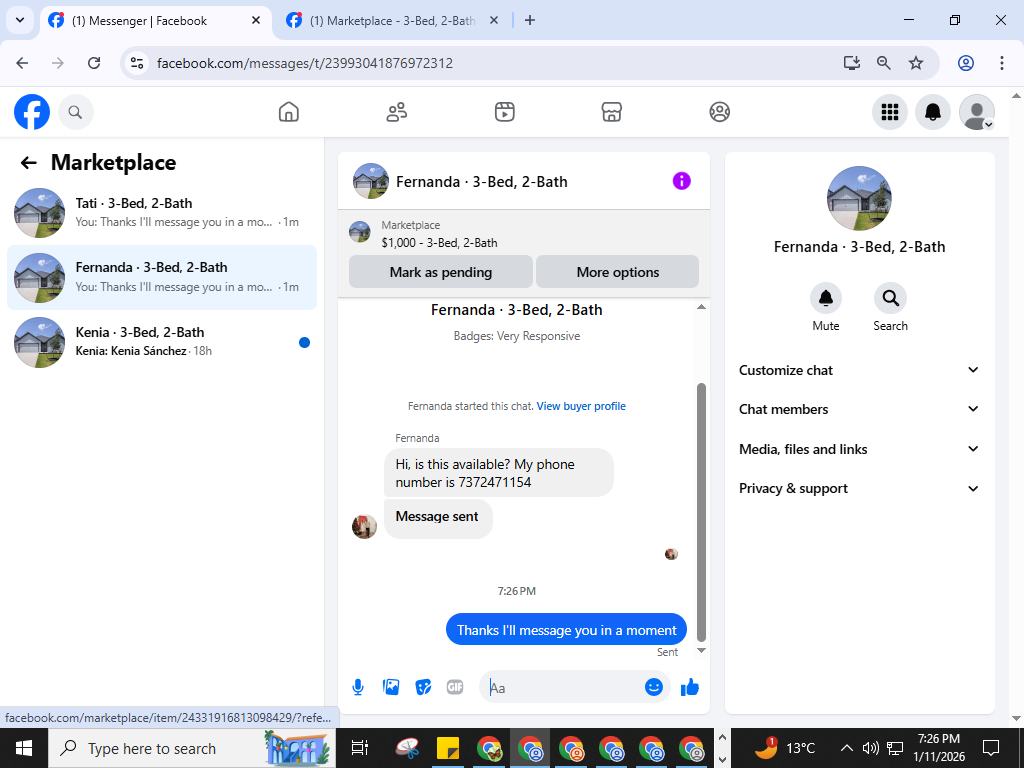The image size is (1024, 768).
Task: Open the Chrome profile icon
Action: (x=966, y=63)
